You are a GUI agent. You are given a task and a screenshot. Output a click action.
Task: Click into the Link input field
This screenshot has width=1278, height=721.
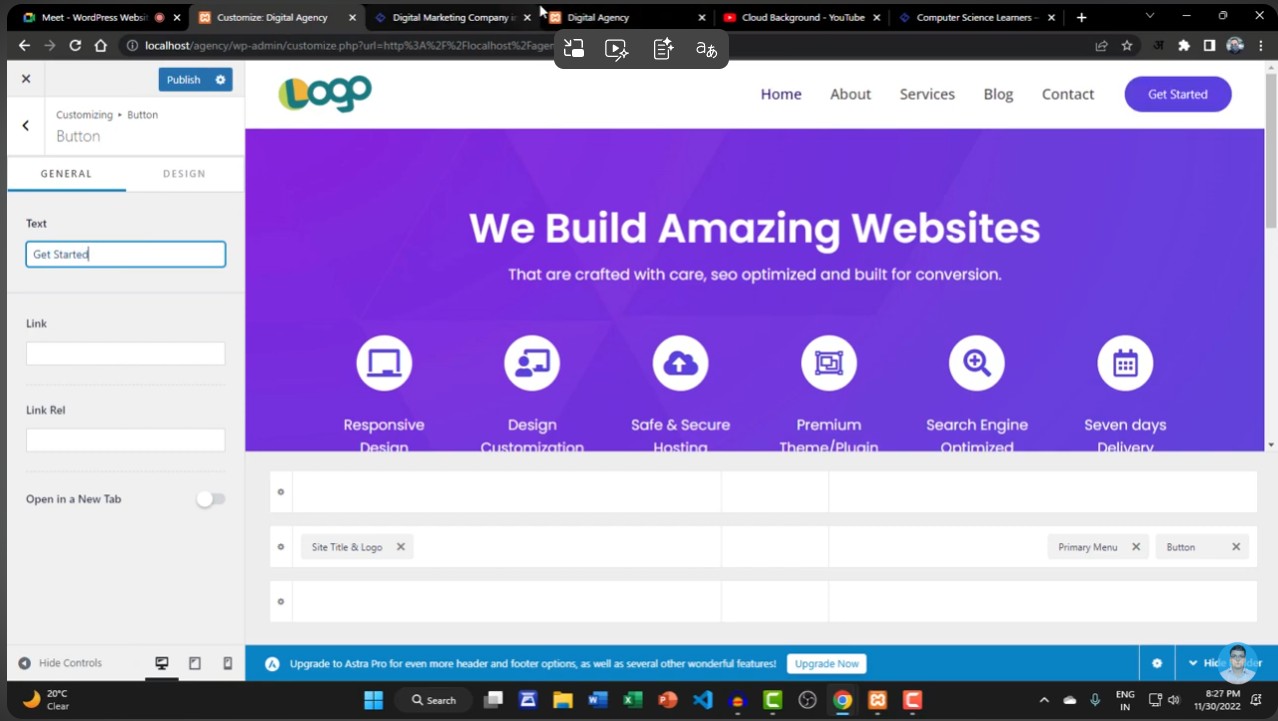pyautogui.click(x=125, y=354)
